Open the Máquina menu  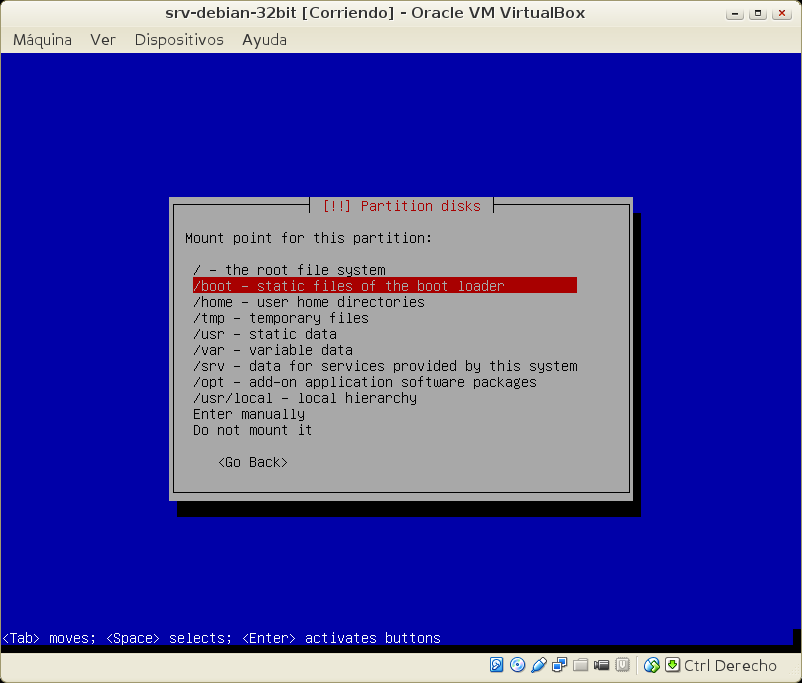(42, 40)
